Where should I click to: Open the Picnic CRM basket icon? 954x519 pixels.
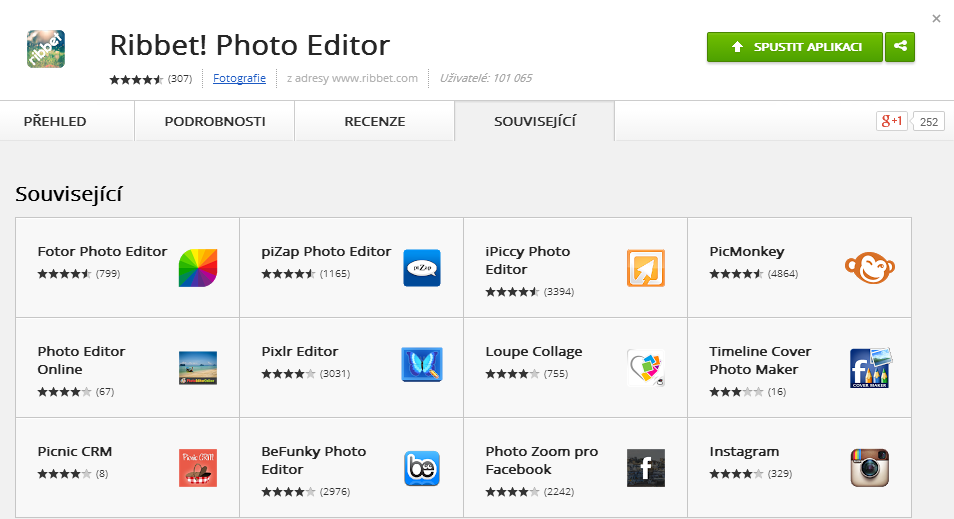click(x=198, y=468)
